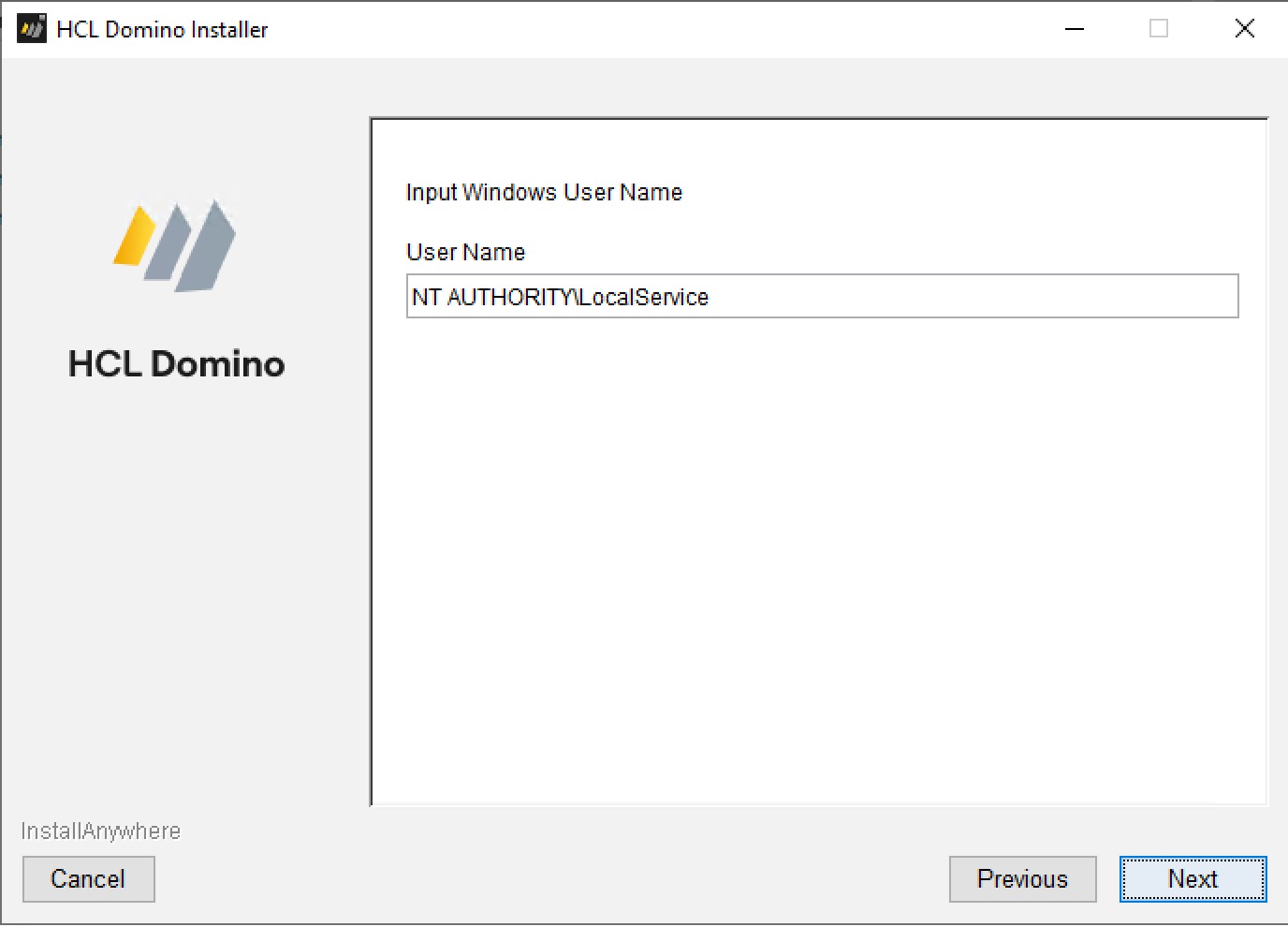Click the User Name field label
The height and width of the screenshot is (927, 1288).
click(464, 252)
